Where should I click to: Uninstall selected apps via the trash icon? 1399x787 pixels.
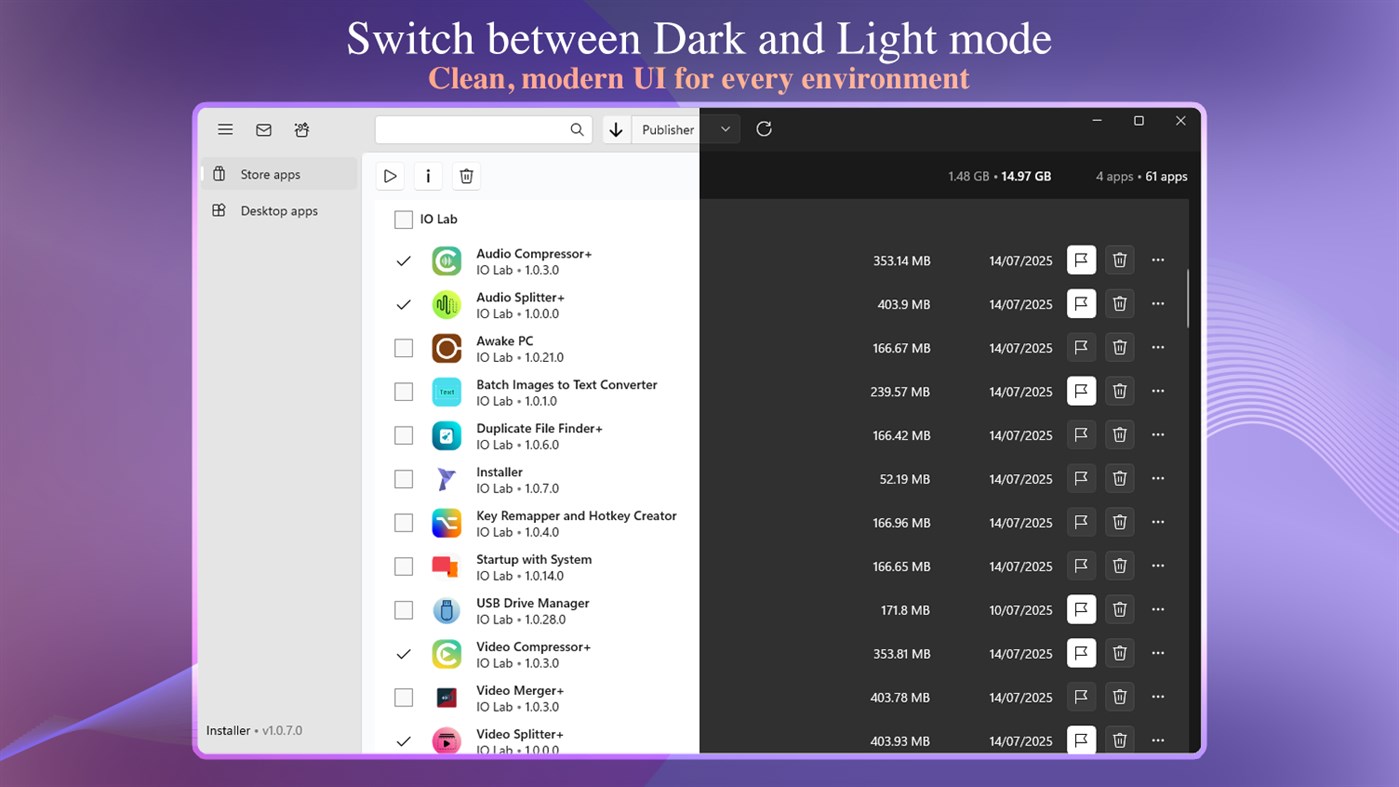point(466,175)
